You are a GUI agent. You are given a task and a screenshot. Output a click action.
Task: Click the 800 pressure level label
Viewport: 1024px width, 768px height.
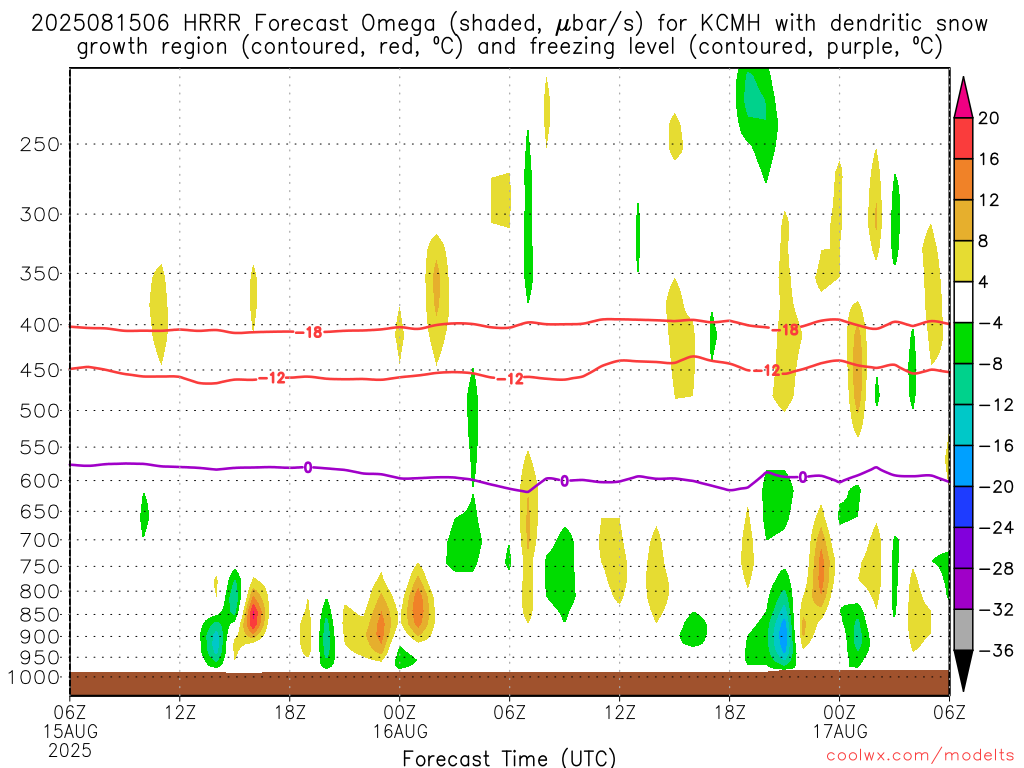tap(40, 592)
